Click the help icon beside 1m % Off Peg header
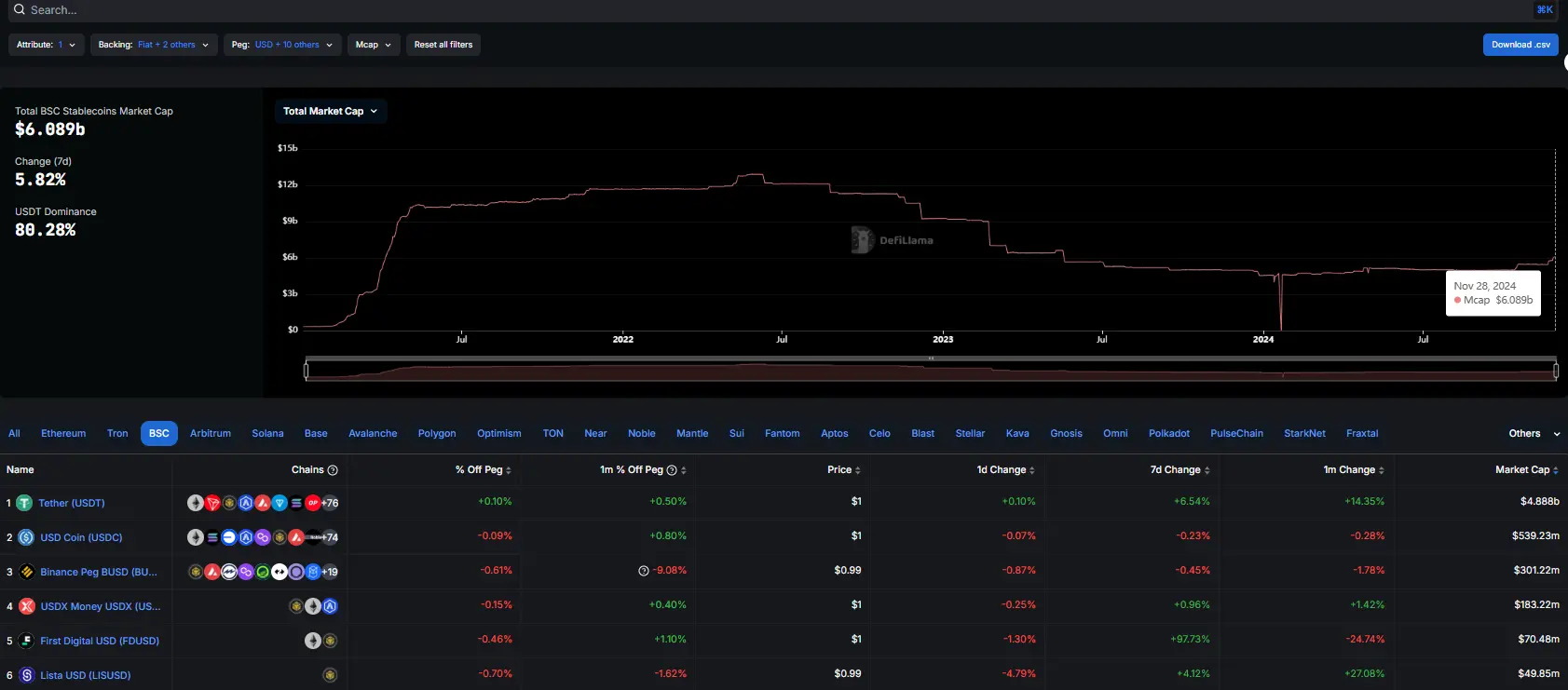The width and height of the screenshot is (1568, 690). (672, 470)
